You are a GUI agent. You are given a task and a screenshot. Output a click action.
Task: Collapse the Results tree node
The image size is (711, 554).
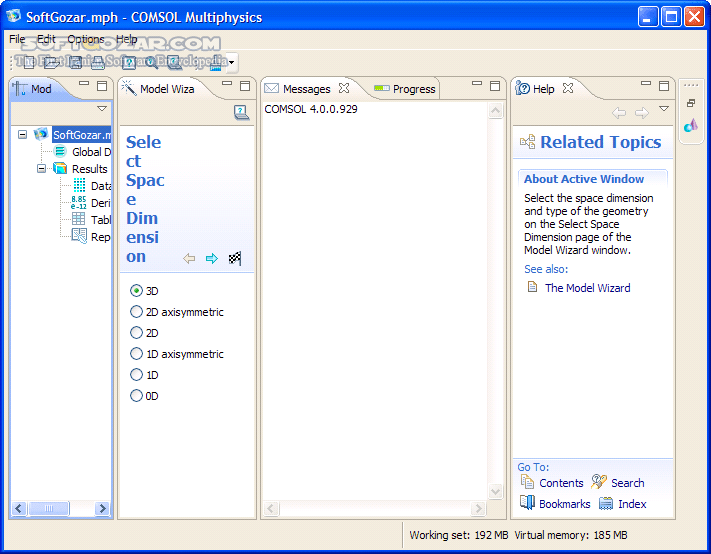(x=42, y=169)
